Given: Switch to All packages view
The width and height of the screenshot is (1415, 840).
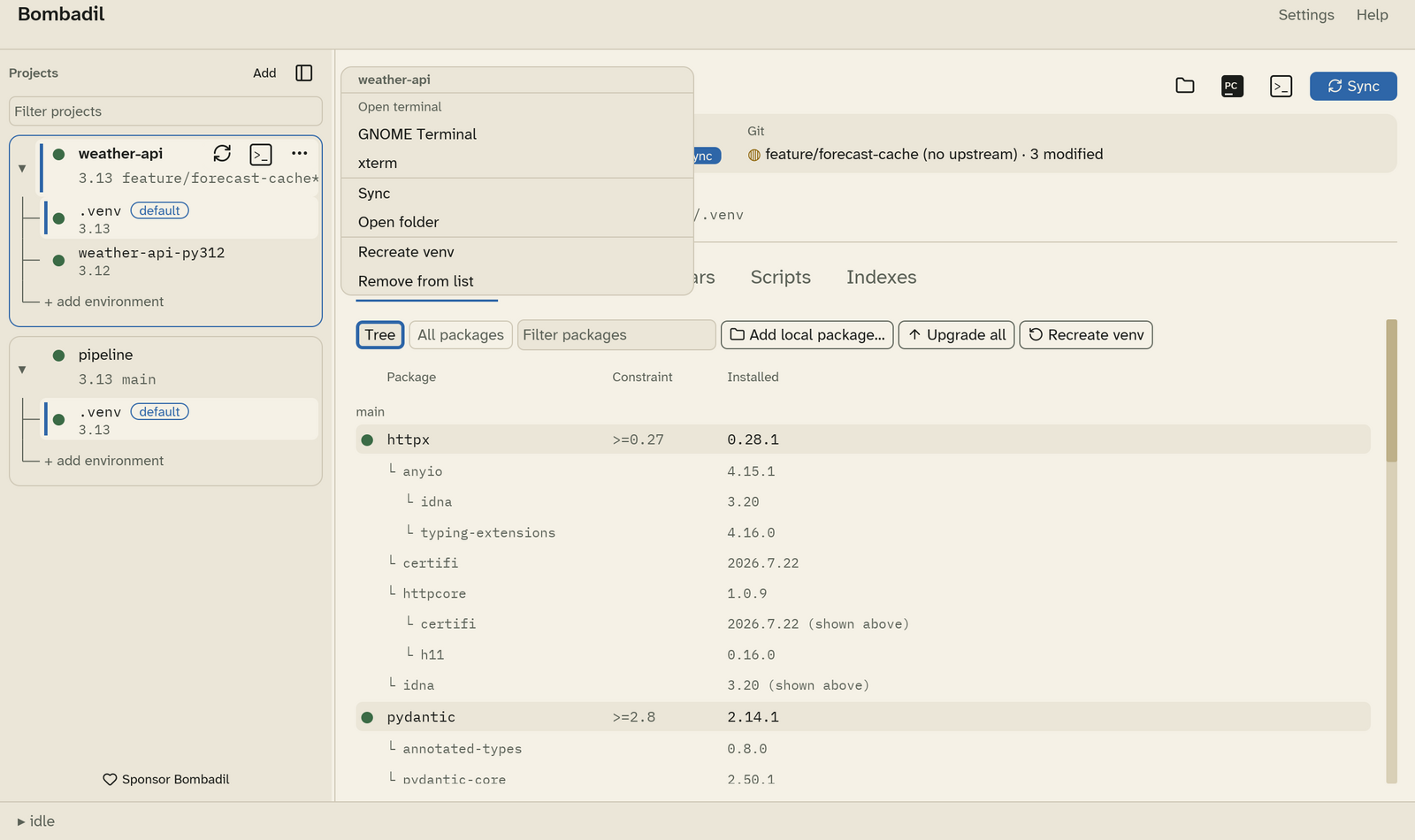Looking at the screenshot, I should (x=461, y=335).
